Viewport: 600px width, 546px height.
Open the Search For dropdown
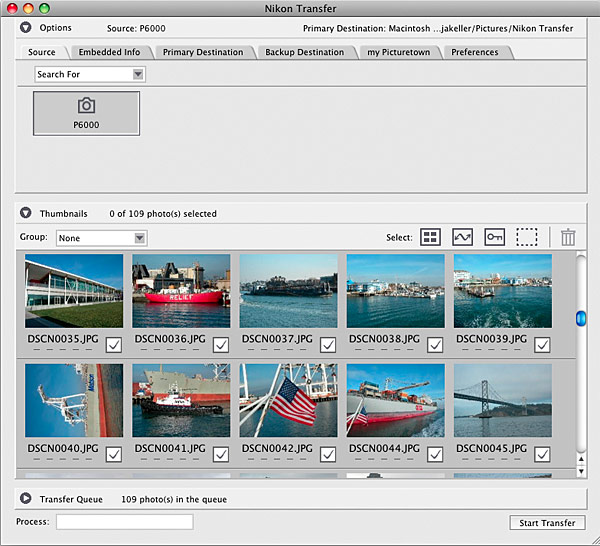click(x=90, y=74)
